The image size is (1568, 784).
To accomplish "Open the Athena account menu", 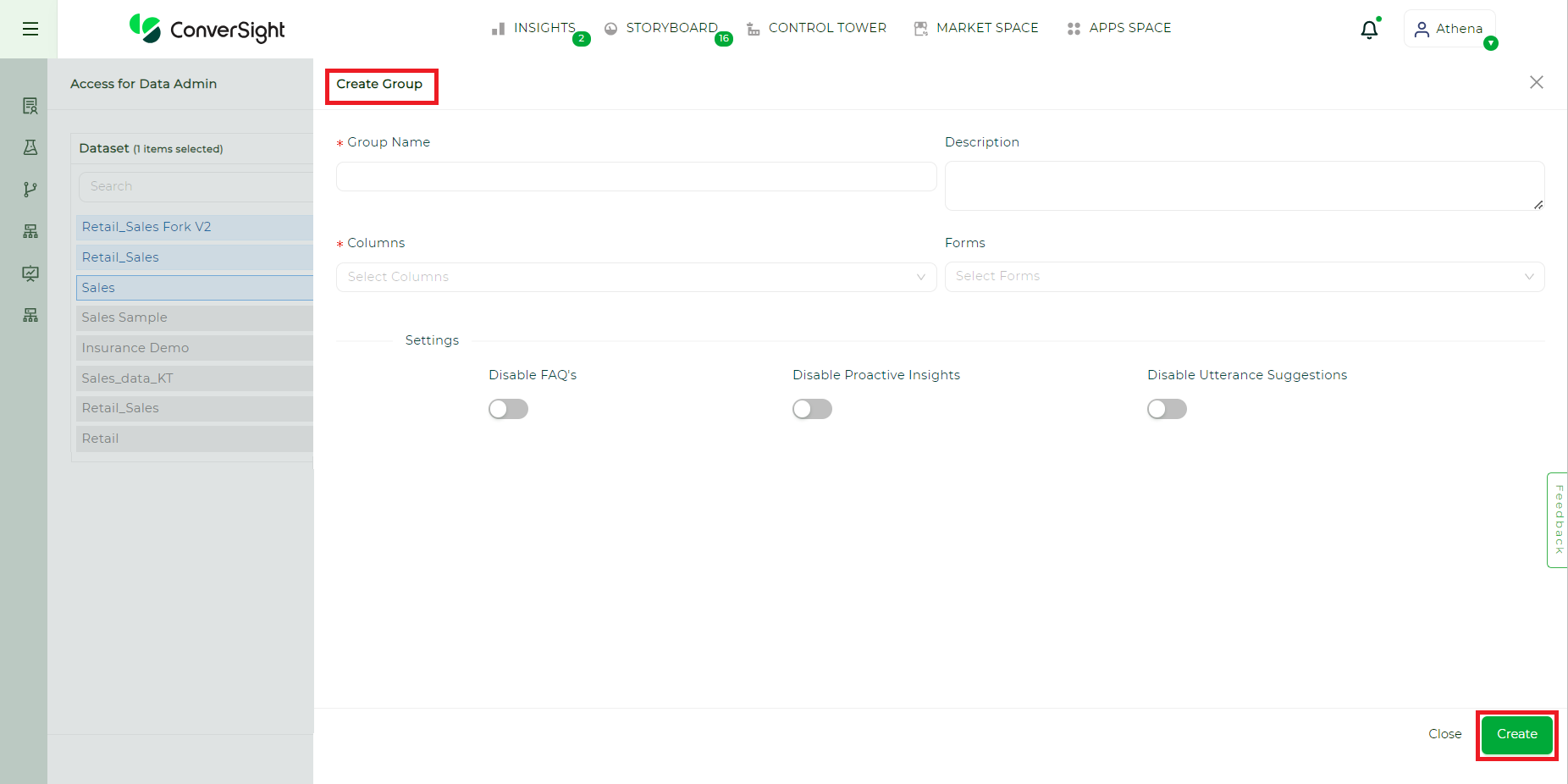I will (x=1449, y=28).
